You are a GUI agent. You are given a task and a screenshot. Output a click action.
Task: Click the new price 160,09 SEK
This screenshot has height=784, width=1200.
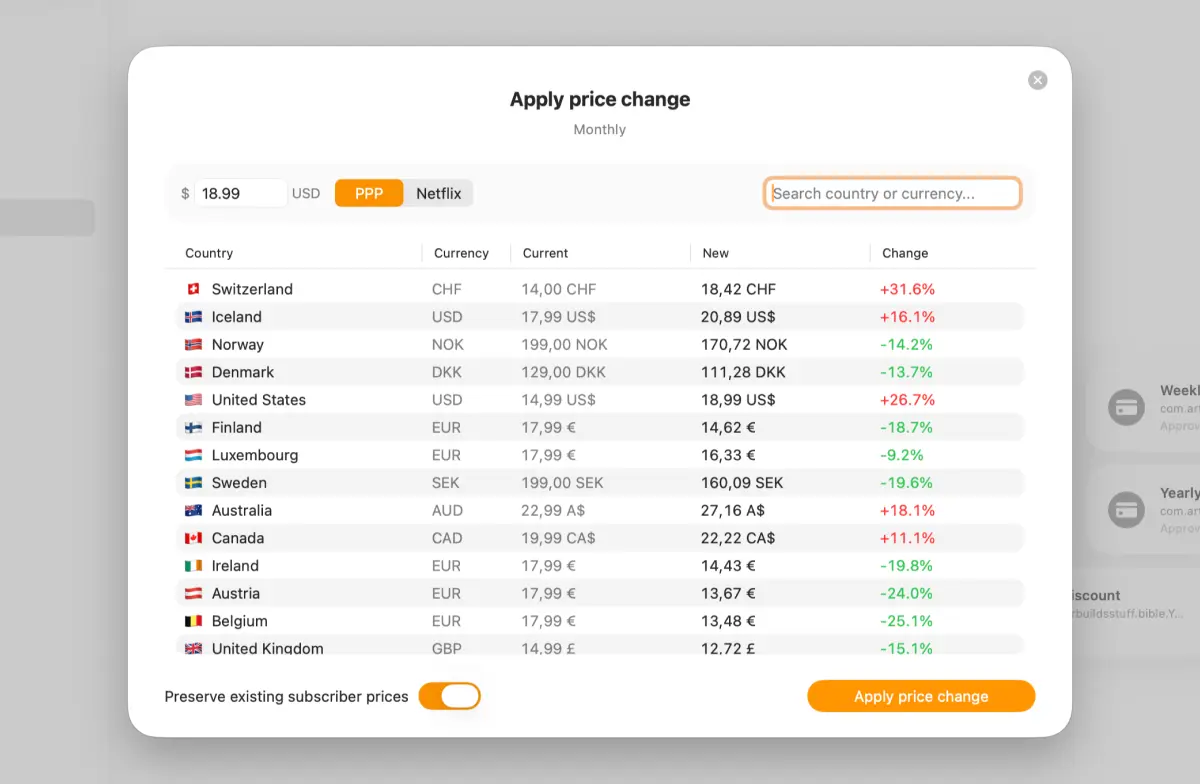click(x=742, y=483)
